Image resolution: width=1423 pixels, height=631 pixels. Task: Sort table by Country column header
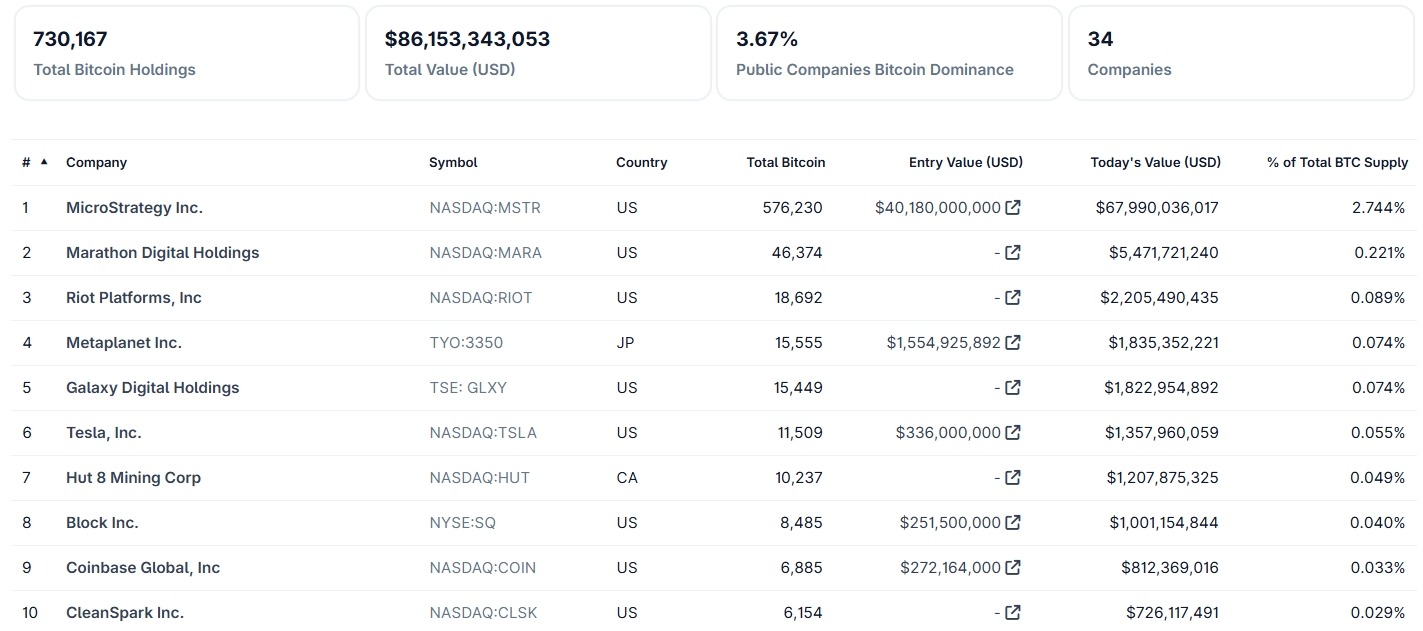[641, 162]
